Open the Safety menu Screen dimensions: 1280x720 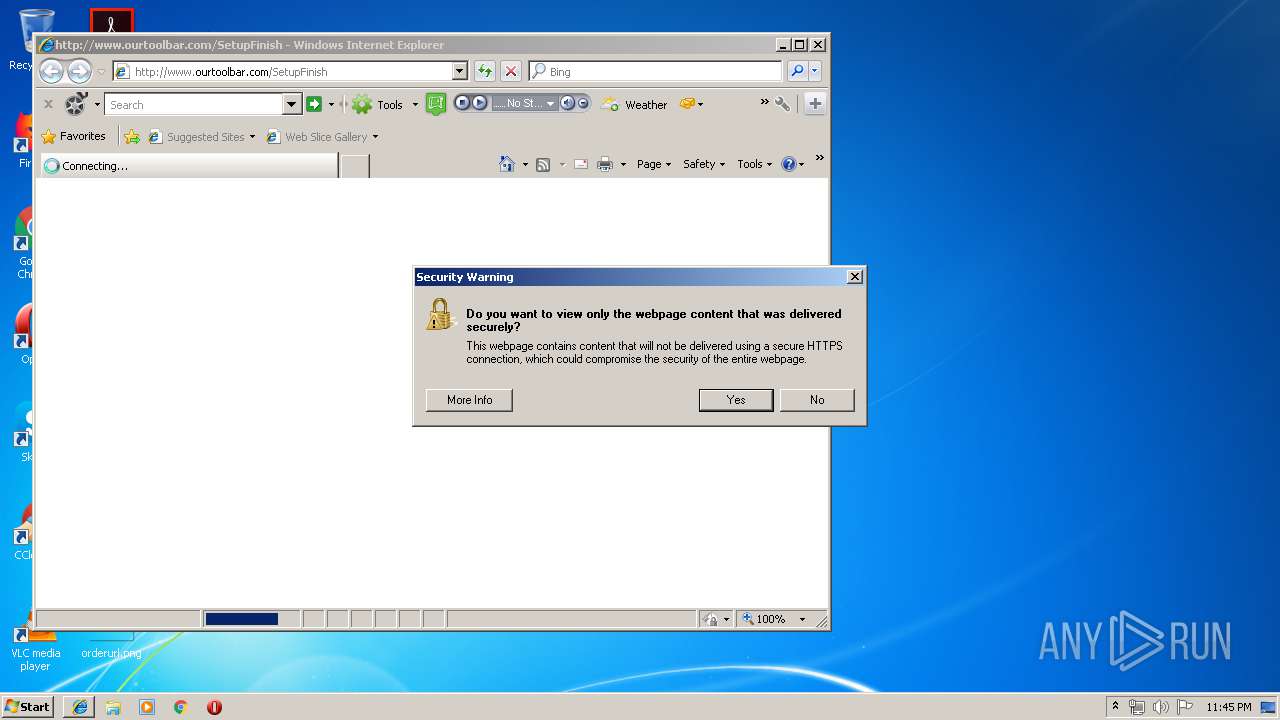click(x=704, y=164)
